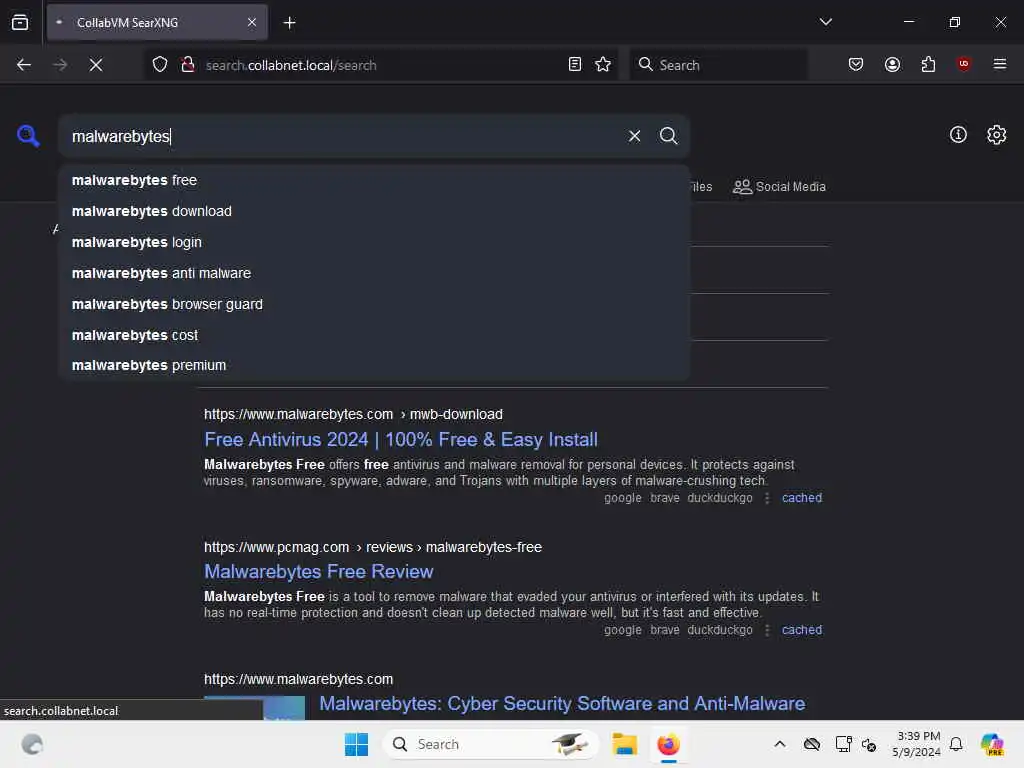Screen dimensions: 1024x768
Task: Select suggestion malwarebytes anti malware
Action: point(374,273)
